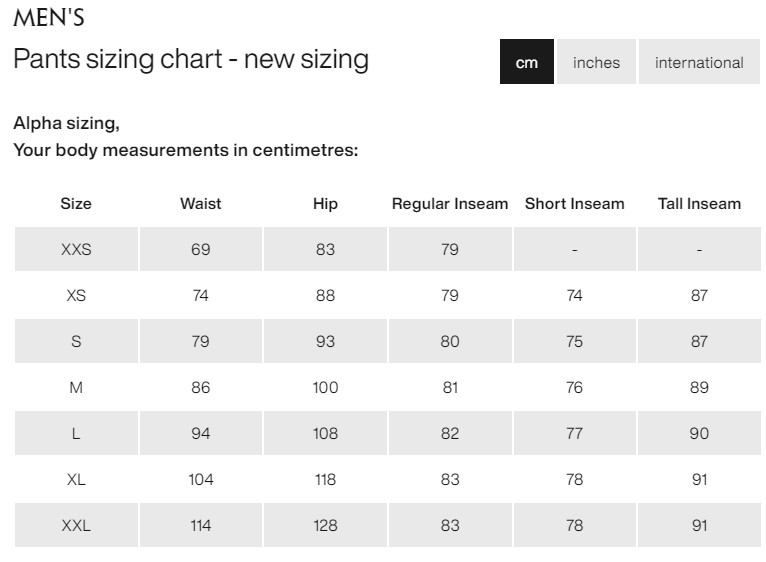Click the Regular Inseam column header
This screenshot has height=562, width=766.
click(450, 204)
